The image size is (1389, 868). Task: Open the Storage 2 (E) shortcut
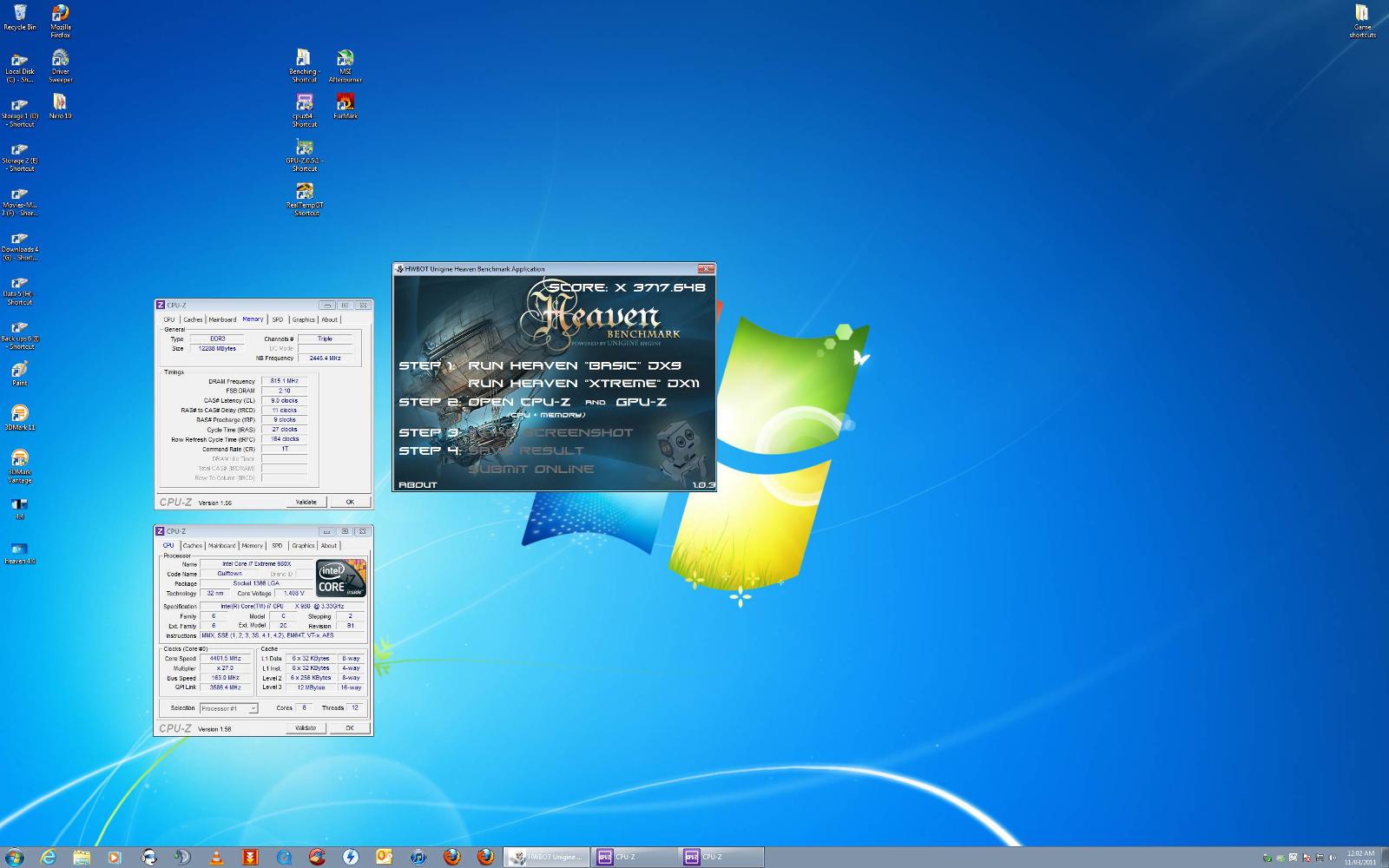20,158
